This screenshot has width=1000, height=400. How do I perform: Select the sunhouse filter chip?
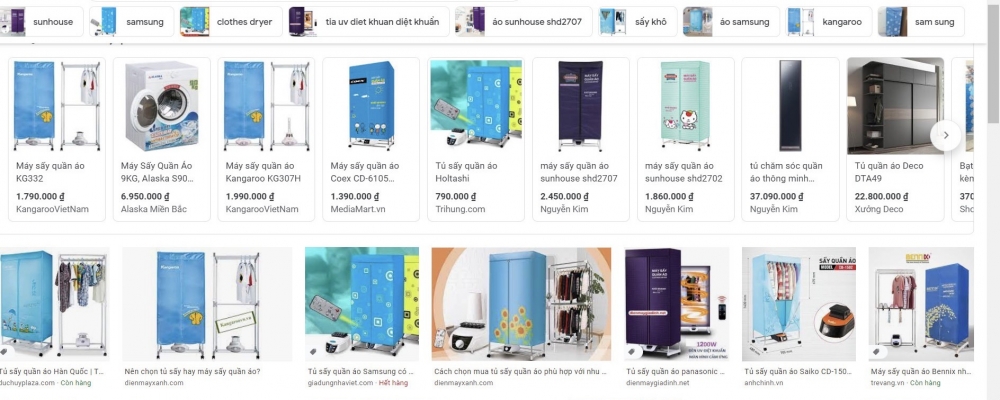click(41, 22)
